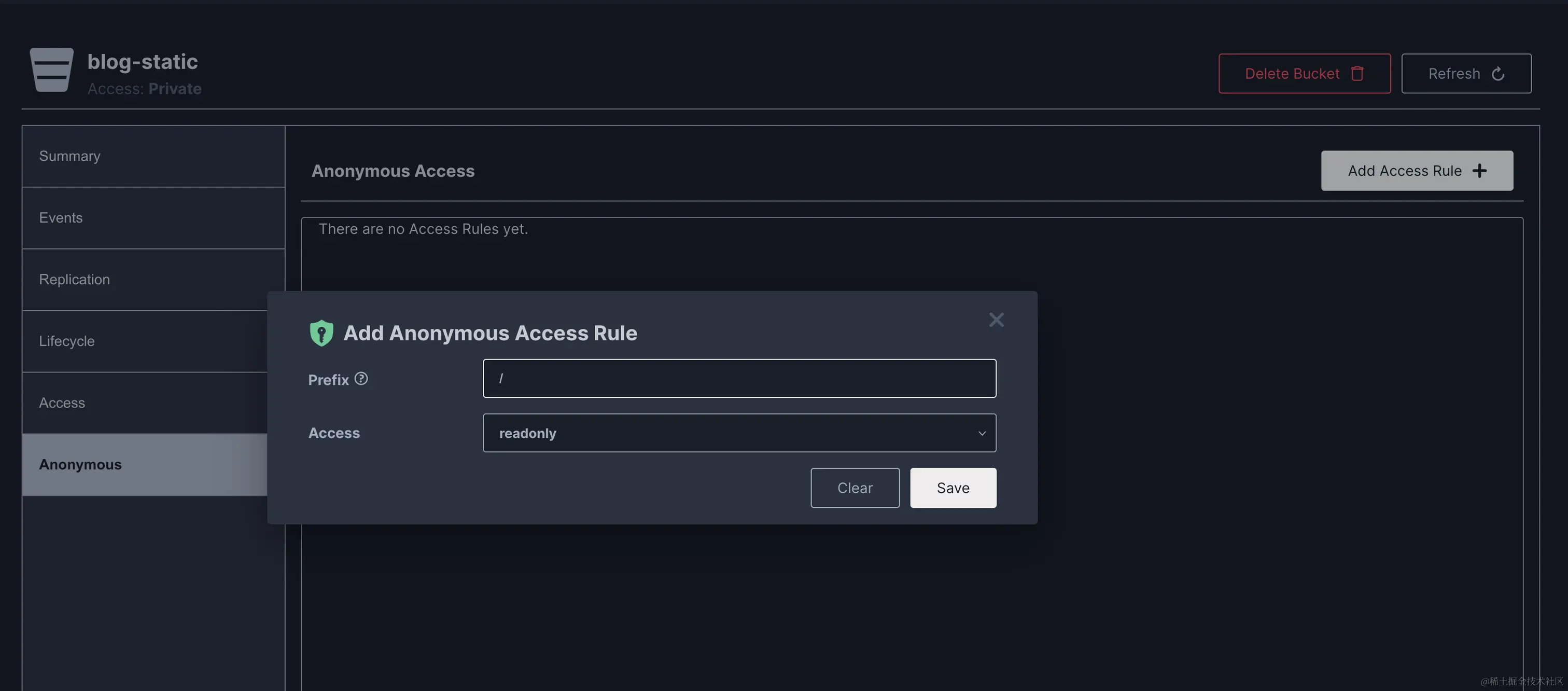Open the readonly access combo box

point(739,433)
